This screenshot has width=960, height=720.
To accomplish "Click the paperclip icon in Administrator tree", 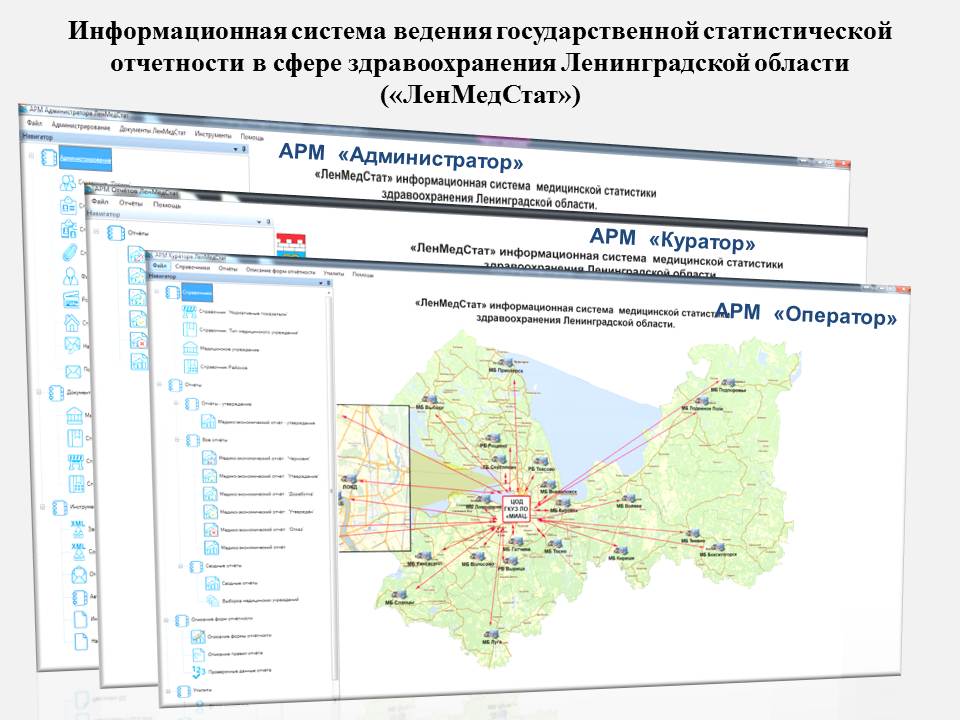I will coord(70,252).
